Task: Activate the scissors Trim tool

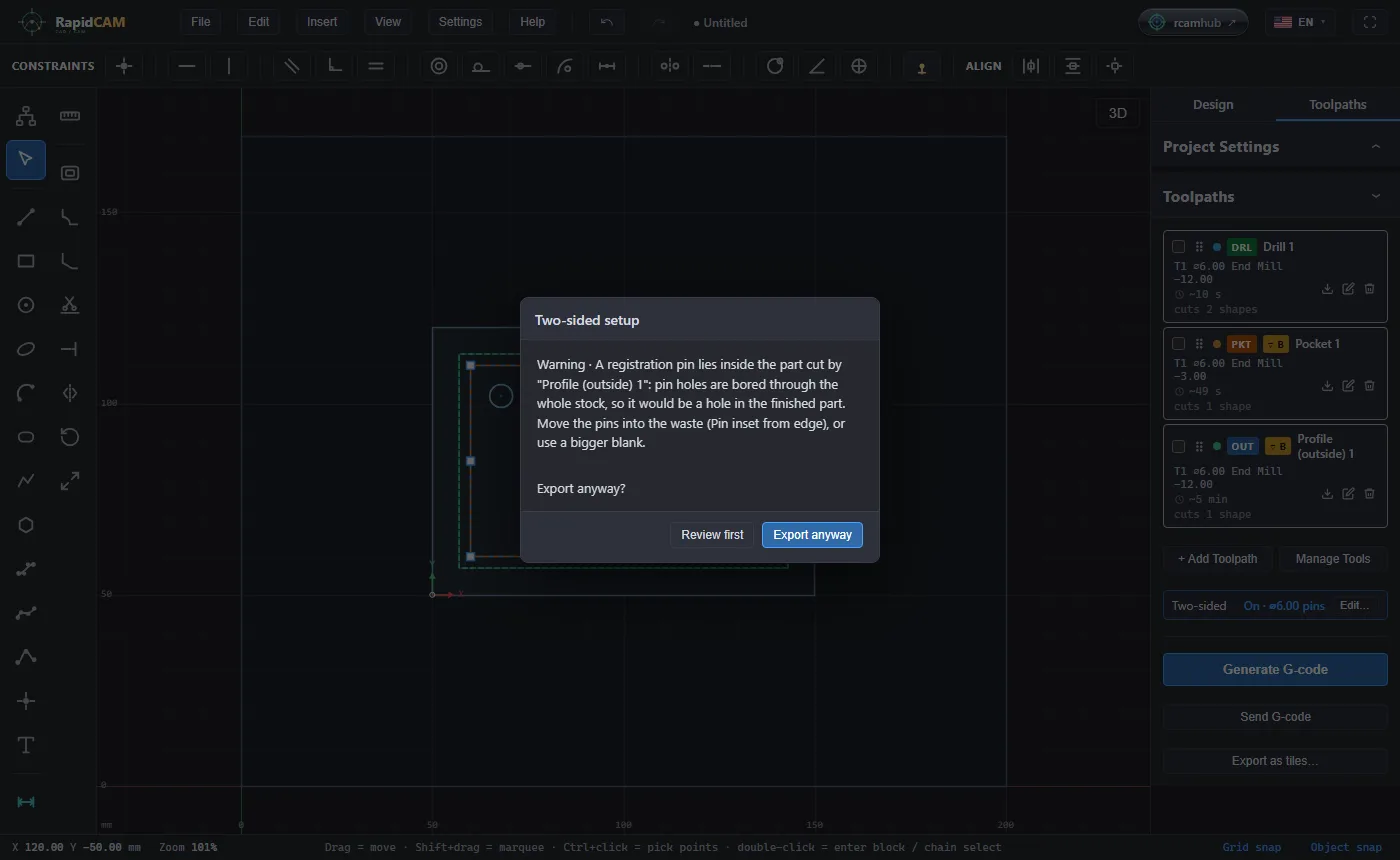Action: 70,305
